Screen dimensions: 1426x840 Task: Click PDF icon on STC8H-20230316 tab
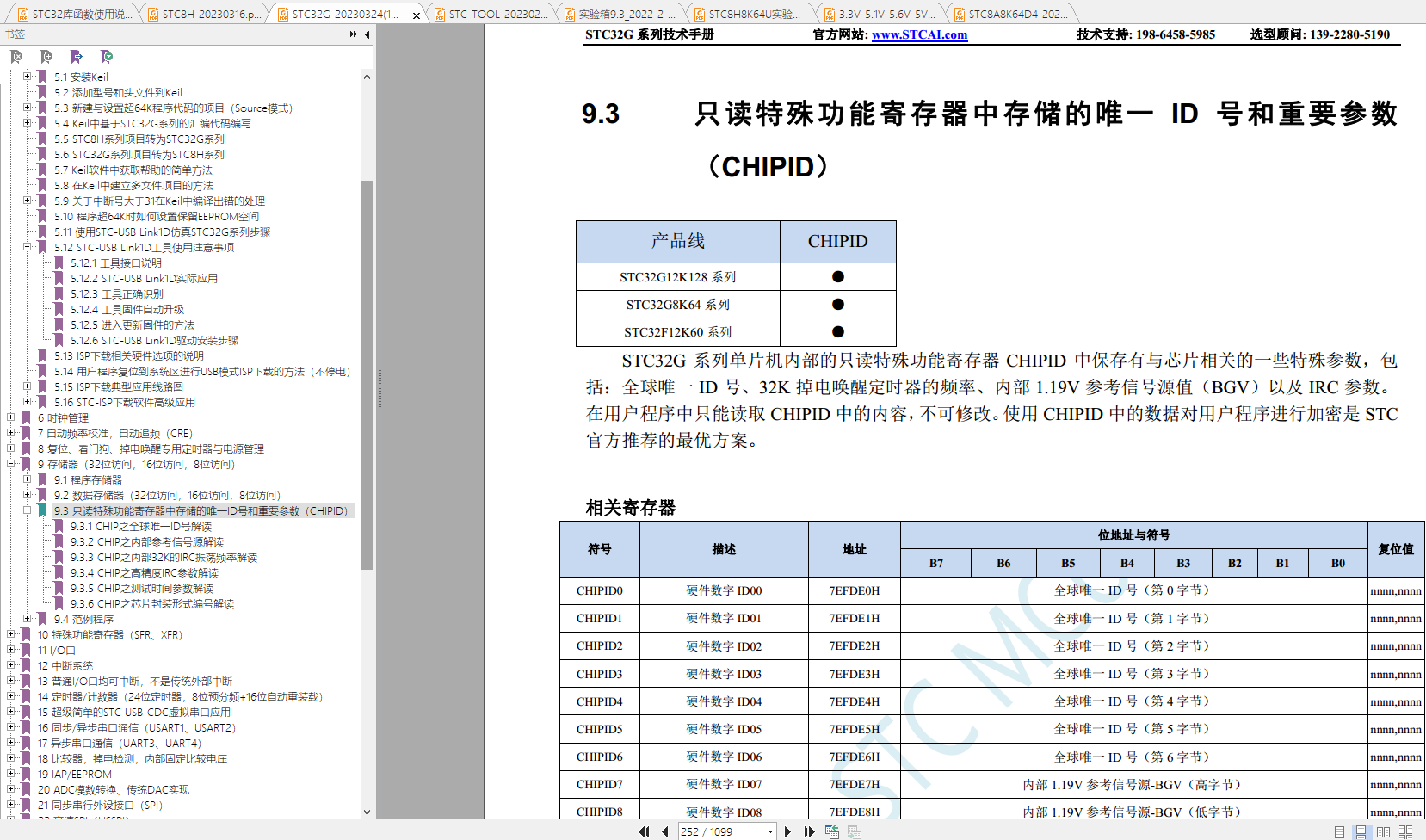coord(153,15)
